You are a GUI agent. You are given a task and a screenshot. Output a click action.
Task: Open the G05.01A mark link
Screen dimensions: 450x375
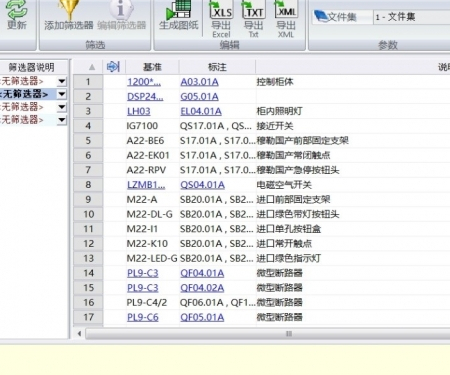[199, 97]
